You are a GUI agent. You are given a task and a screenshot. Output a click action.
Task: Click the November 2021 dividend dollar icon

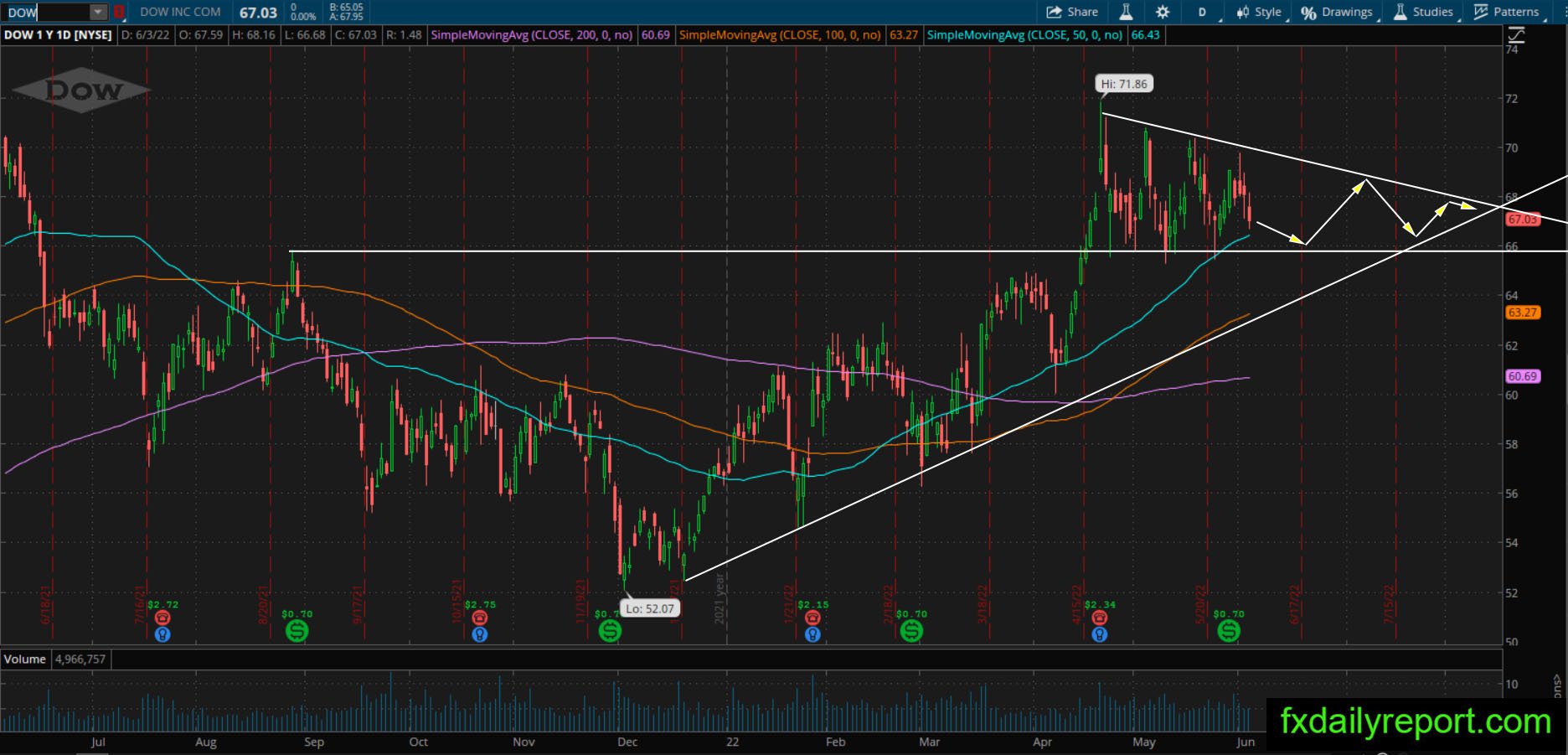pyautogui.click(x=610, y=631)
